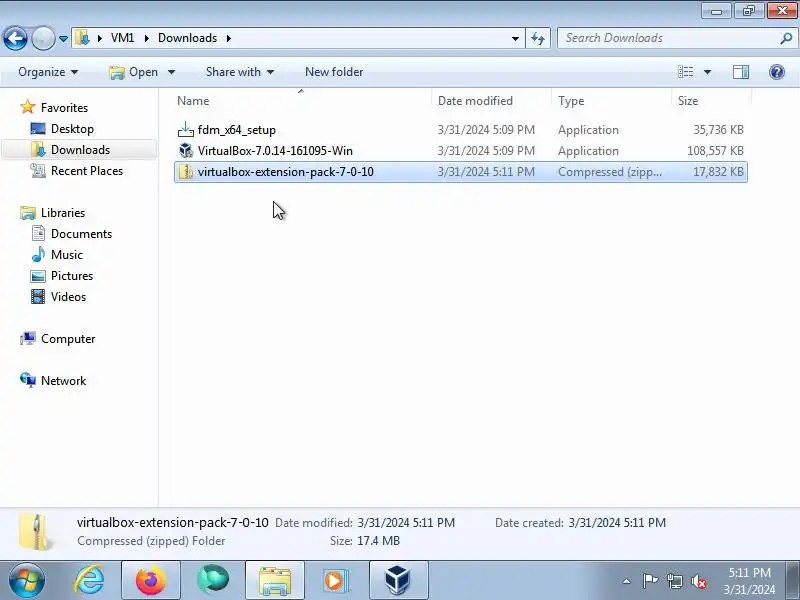Click the Date modified value in details pane
This screenshot has height=600, width=800.
[406, 522]
